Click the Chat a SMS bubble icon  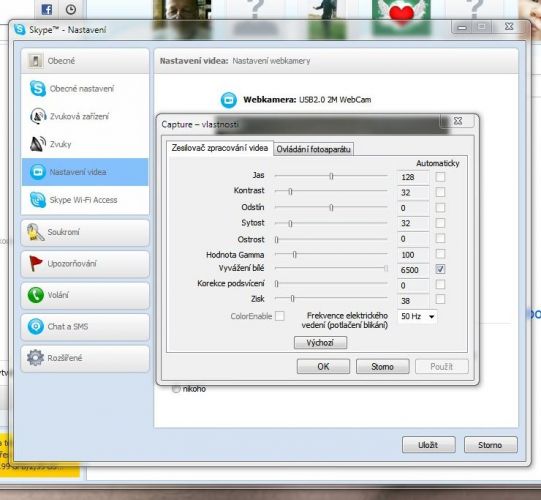pos(36,326)
